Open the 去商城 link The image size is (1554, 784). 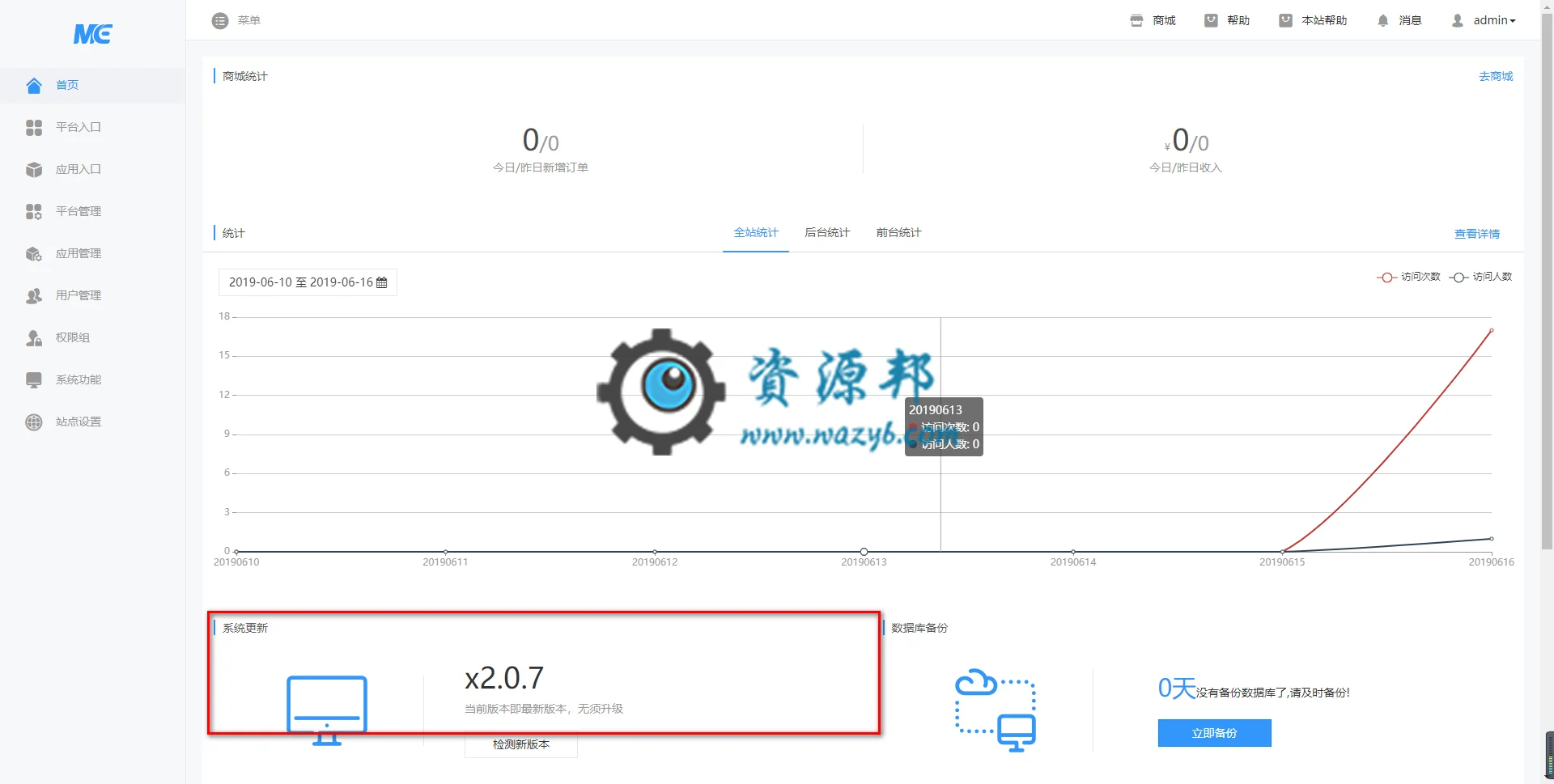pos(1496,76)
